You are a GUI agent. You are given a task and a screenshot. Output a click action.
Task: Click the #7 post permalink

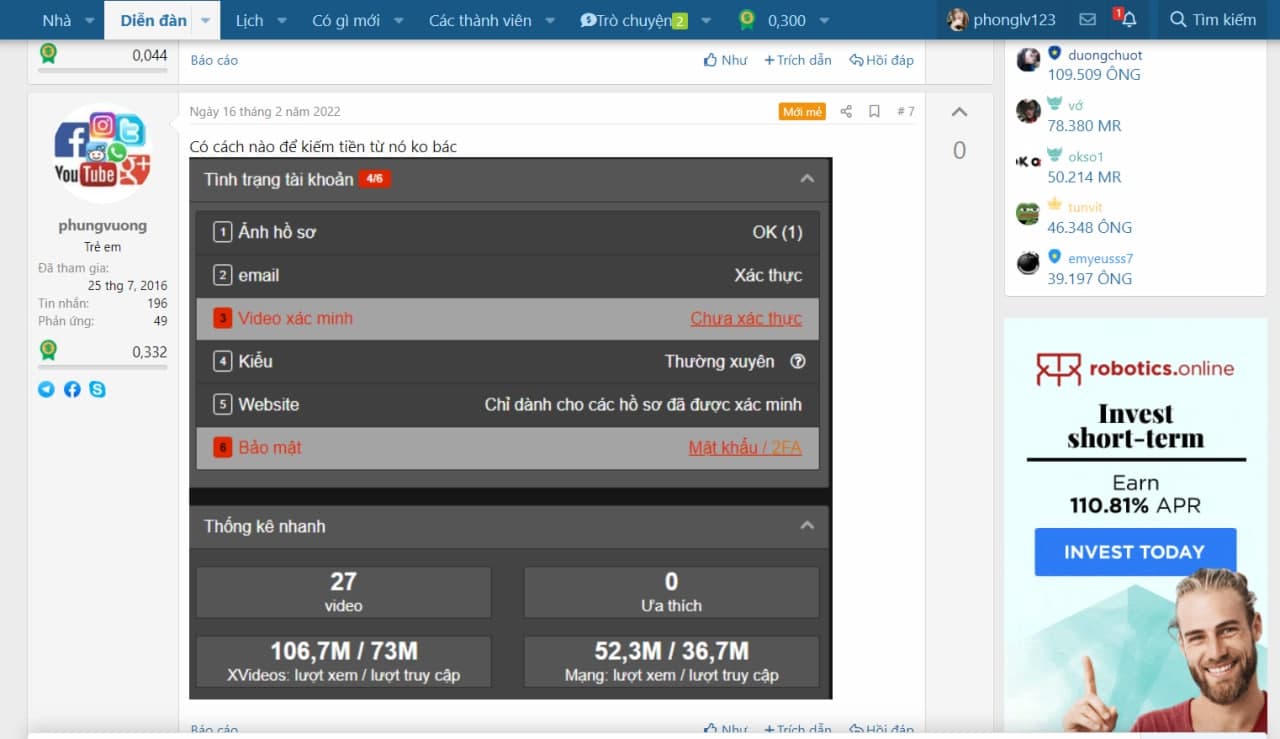point(905,111)
